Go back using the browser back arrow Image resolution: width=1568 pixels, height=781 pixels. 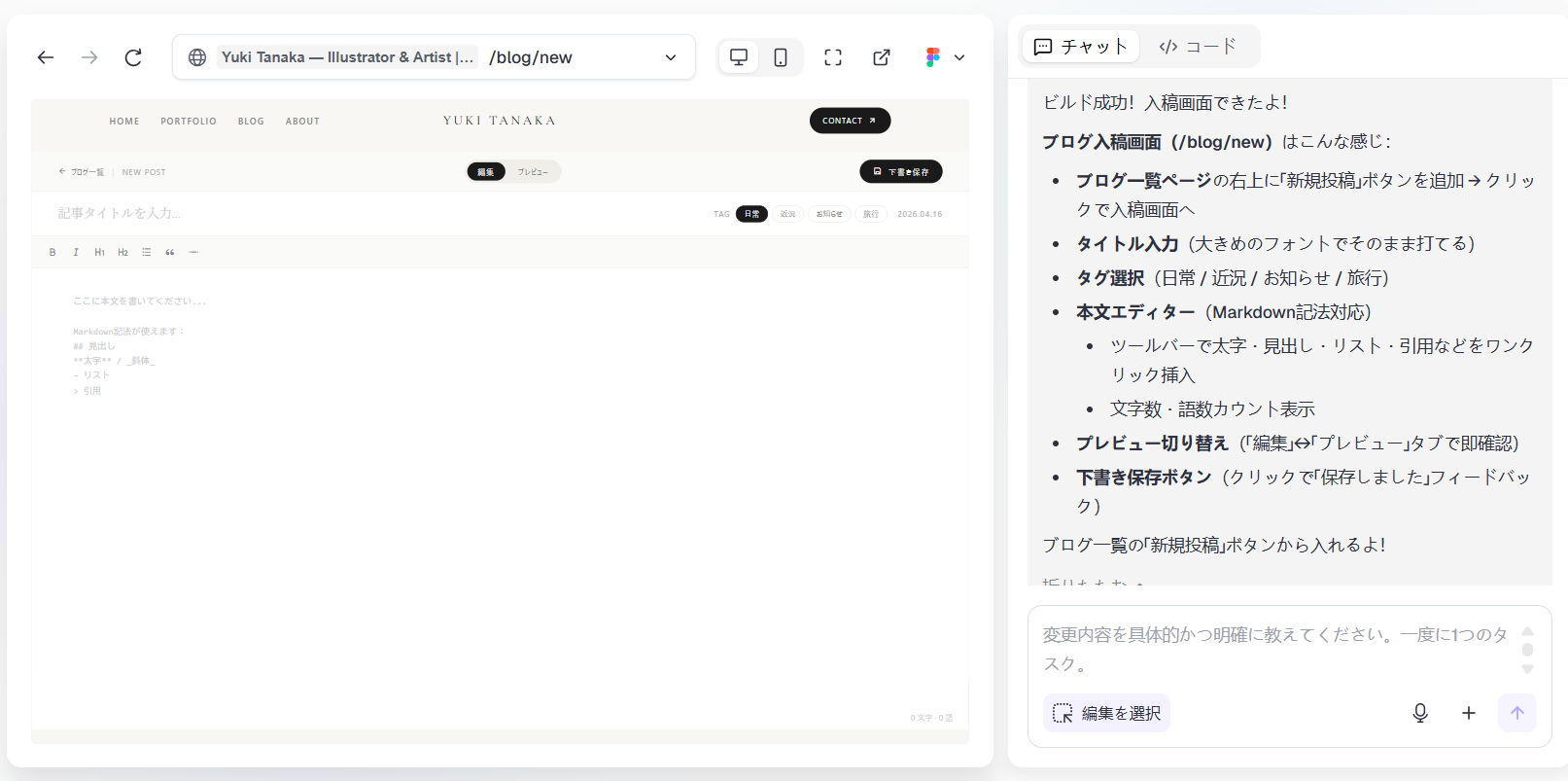tap(46, 57)
